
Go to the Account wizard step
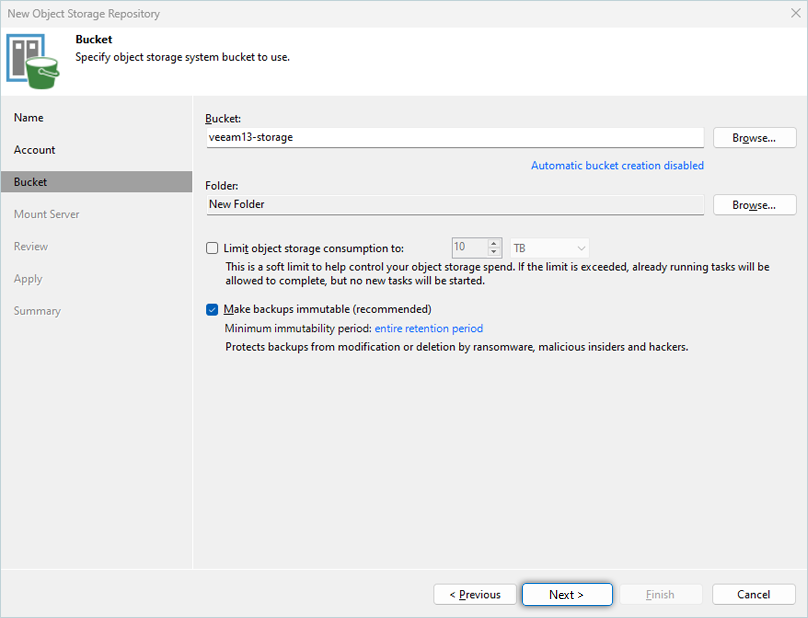pos(35,150)
